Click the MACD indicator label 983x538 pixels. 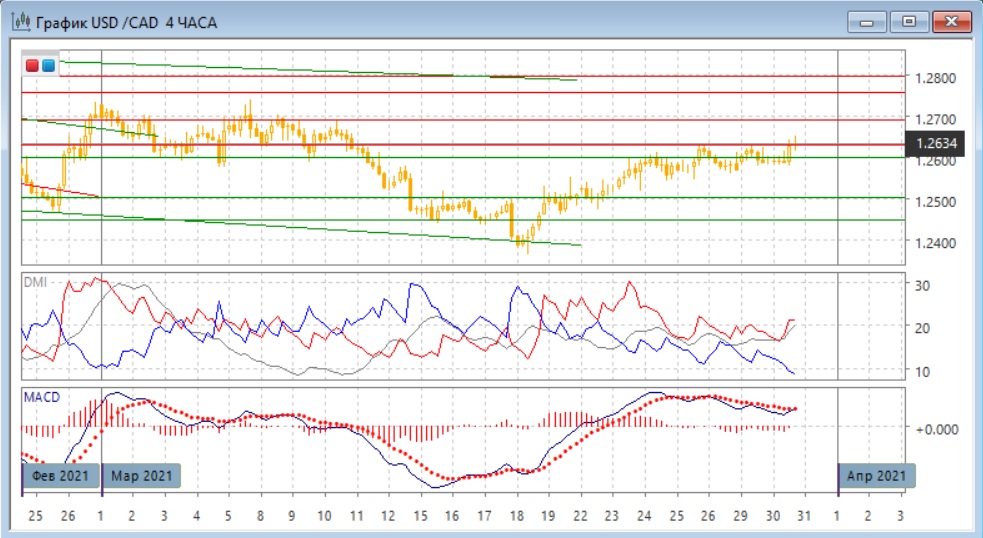41,397
